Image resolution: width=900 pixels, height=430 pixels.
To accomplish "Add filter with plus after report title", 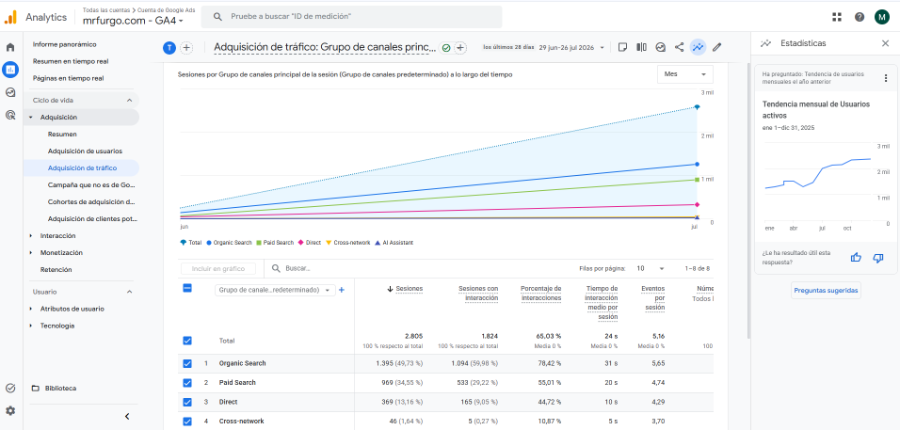I will click(x=460, y=48).
